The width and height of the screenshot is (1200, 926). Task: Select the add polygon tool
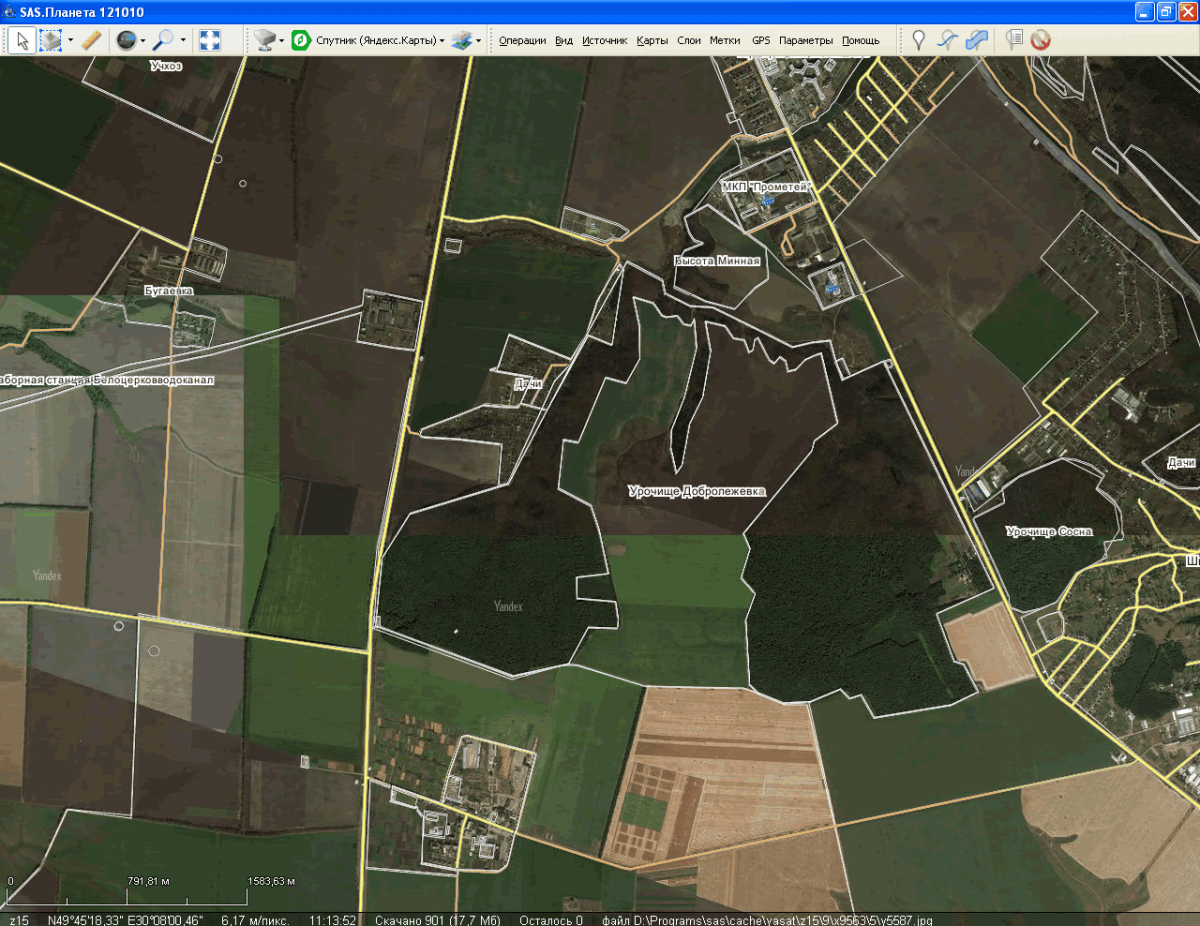coord(977,40)
